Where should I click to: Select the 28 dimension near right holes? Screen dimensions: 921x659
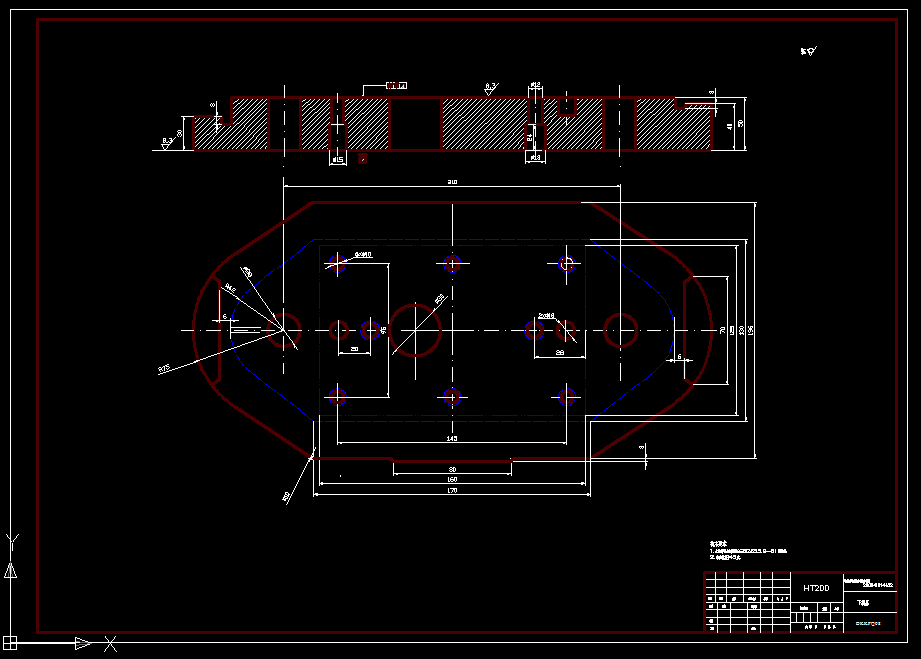560,352
